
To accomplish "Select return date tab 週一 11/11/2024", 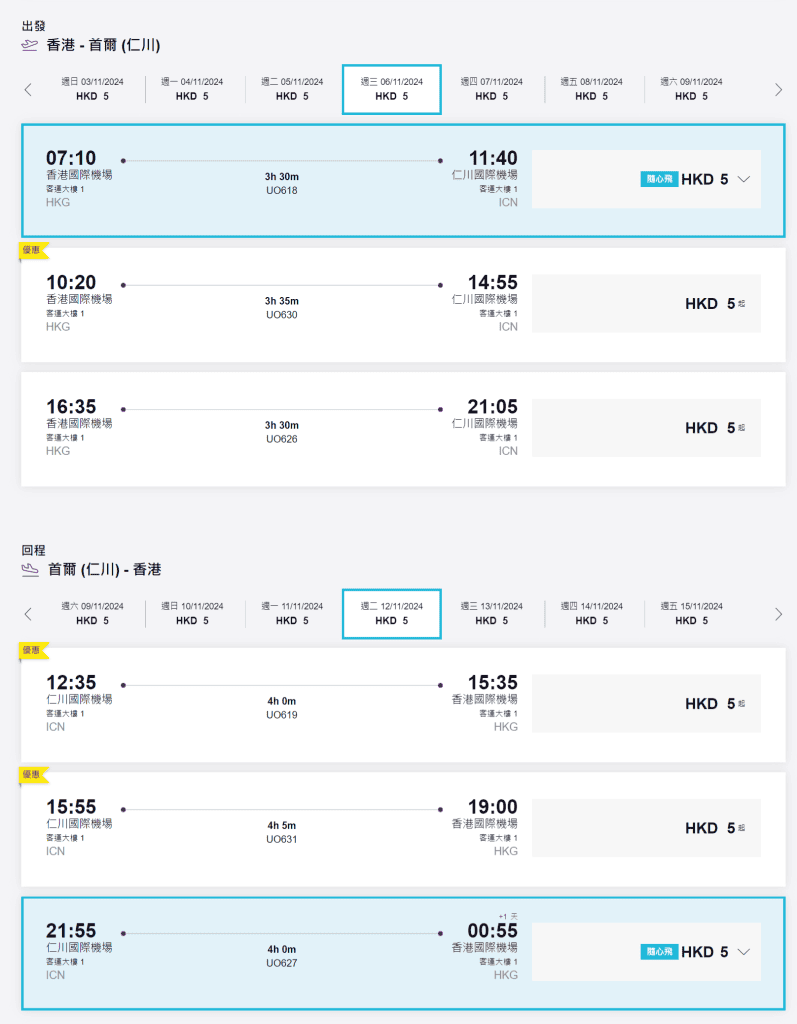I will (292, 613).
